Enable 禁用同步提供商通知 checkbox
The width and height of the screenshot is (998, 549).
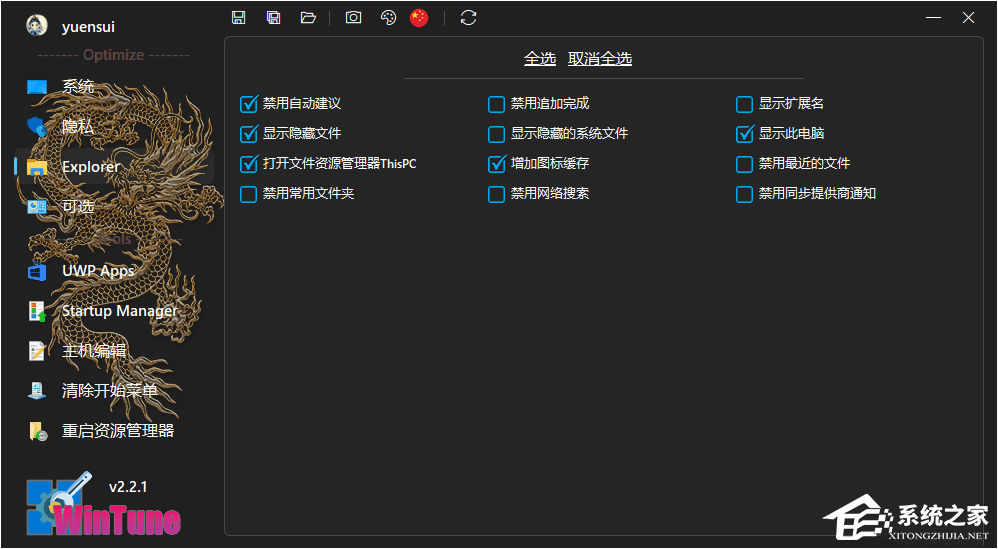point(744,194)
